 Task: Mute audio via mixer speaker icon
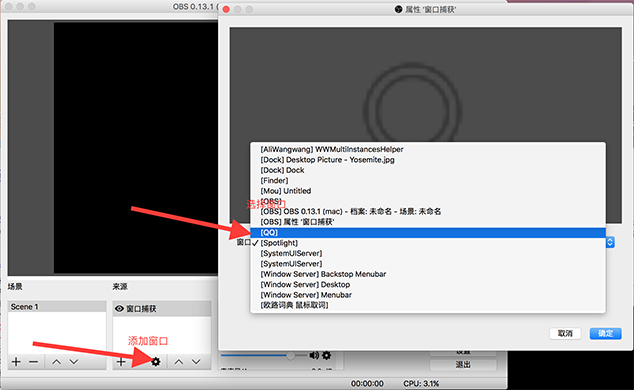pyautogui.click(x=314, y=355)
